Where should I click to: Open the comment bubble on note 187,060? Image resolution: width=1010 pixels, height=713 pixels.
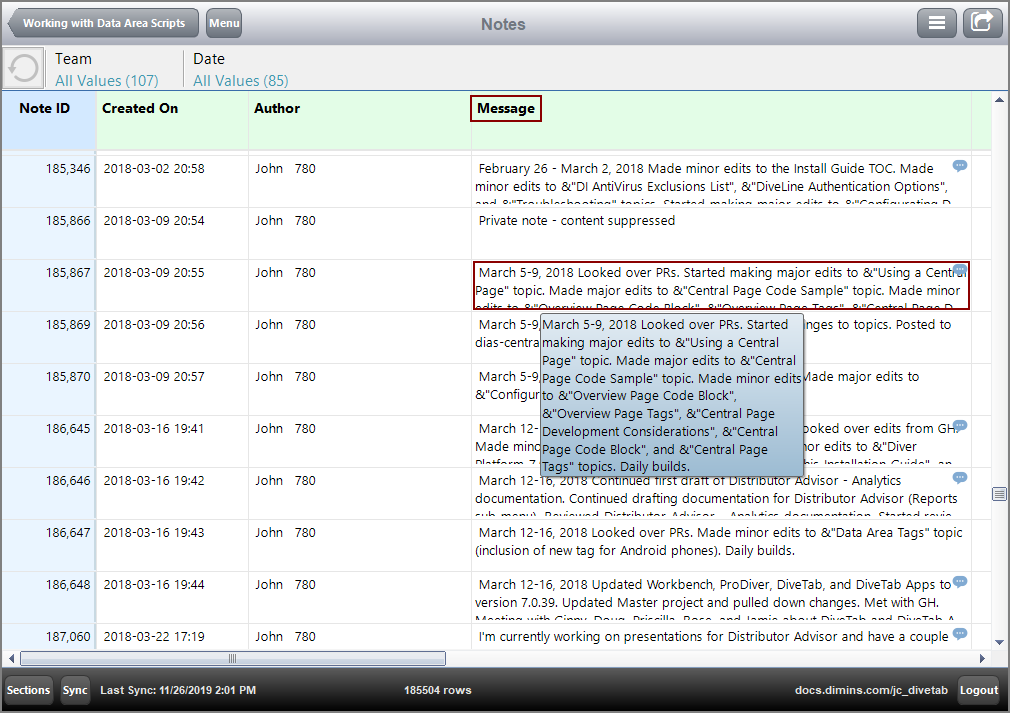point(959,634)
